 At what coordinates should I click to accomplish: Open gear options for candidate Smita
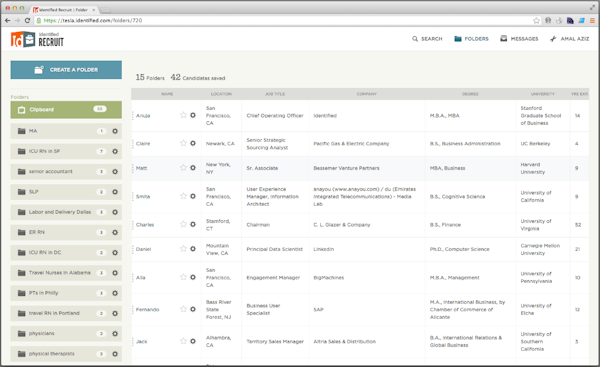click(x=193, y=196)
